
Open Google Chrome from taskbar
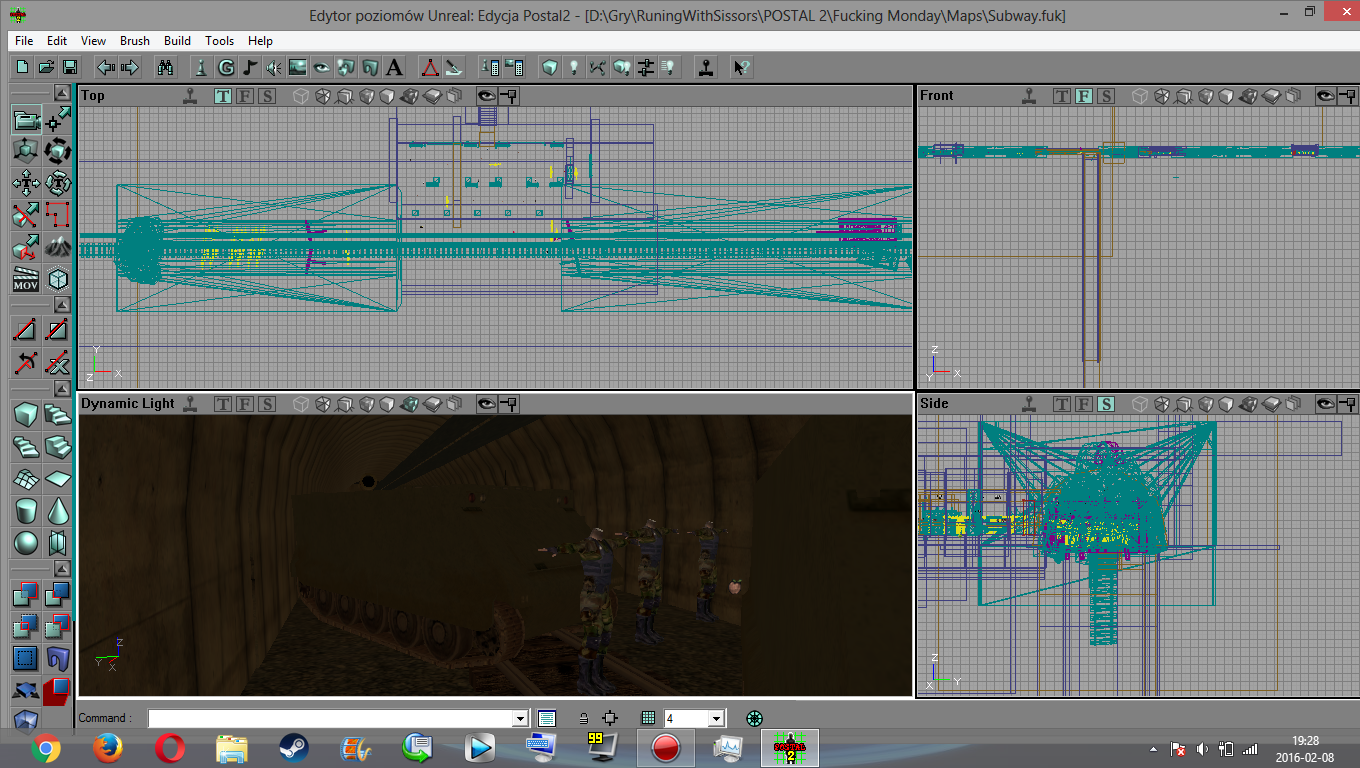pos(46,747)
